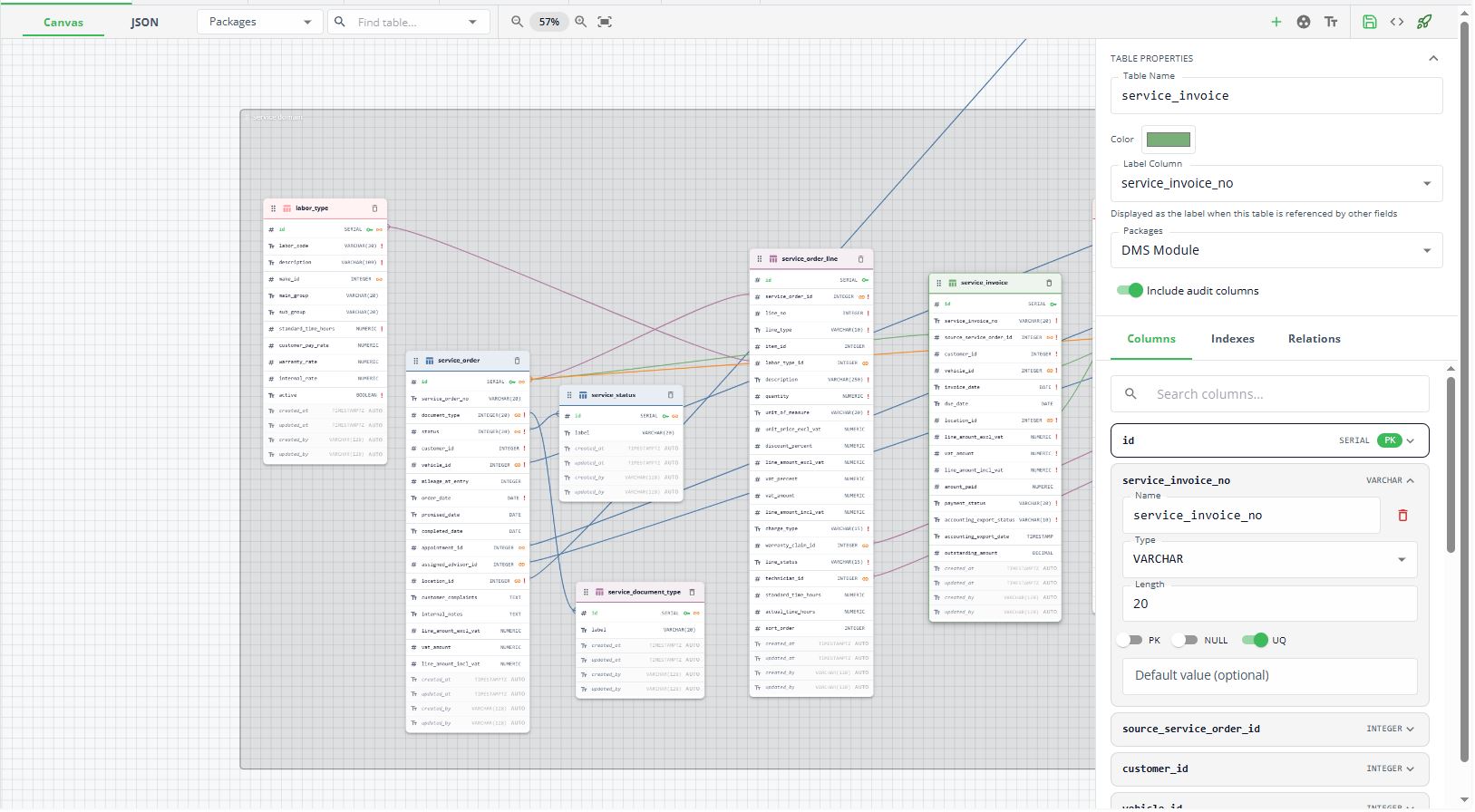Expand the id column row
The height and width of the screenshot is (812, 1475).
[x=1269, y=440]
